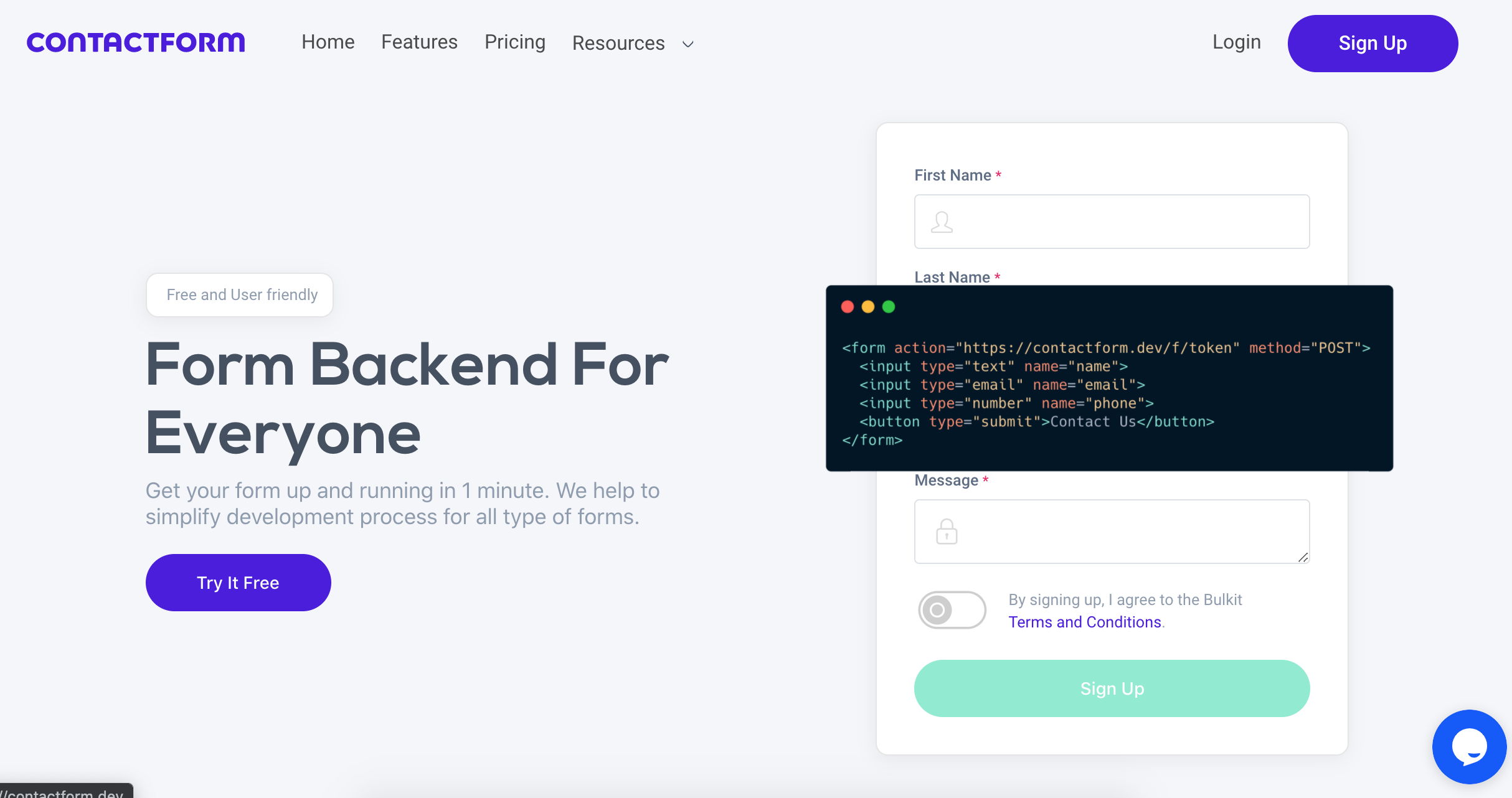Submit the green Sign Up form button

pos(1112,688)
